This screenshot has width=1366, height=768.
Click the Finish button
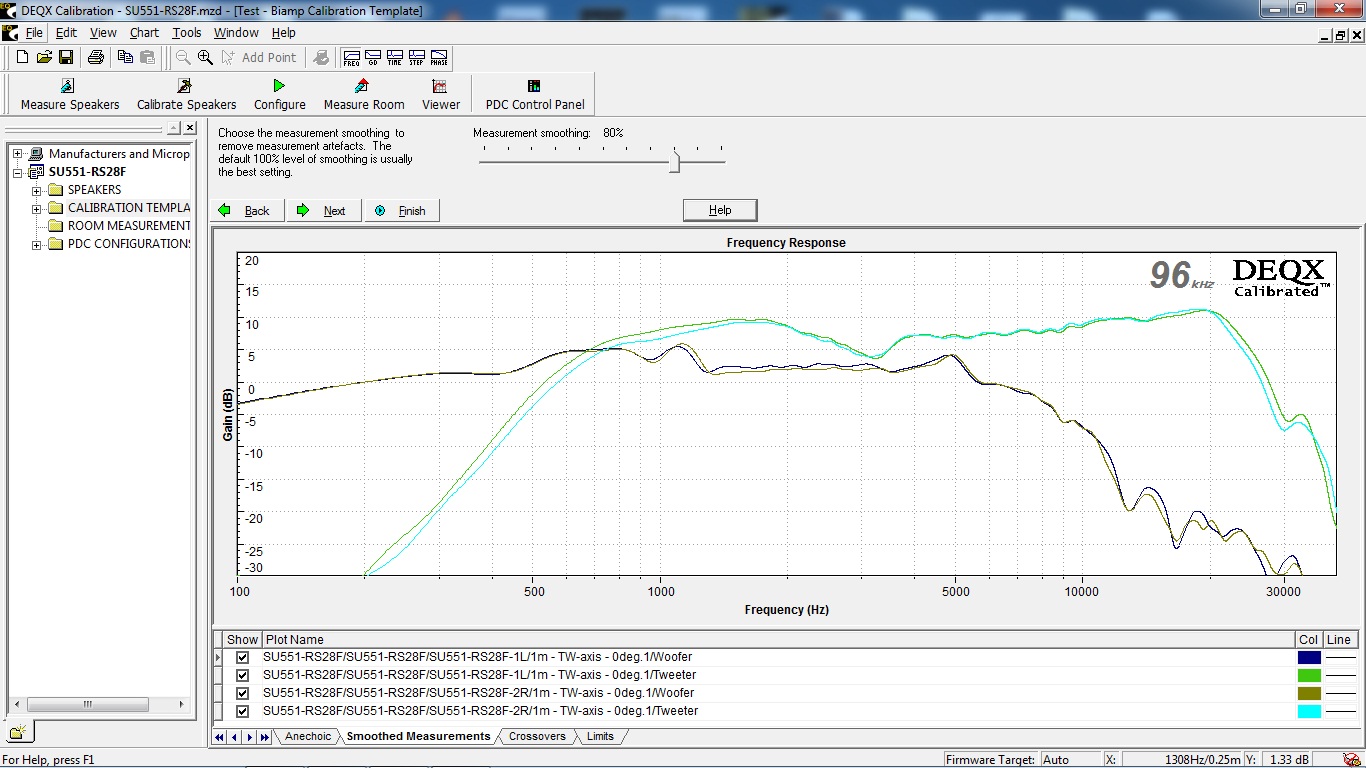click(x=402, y=210)
